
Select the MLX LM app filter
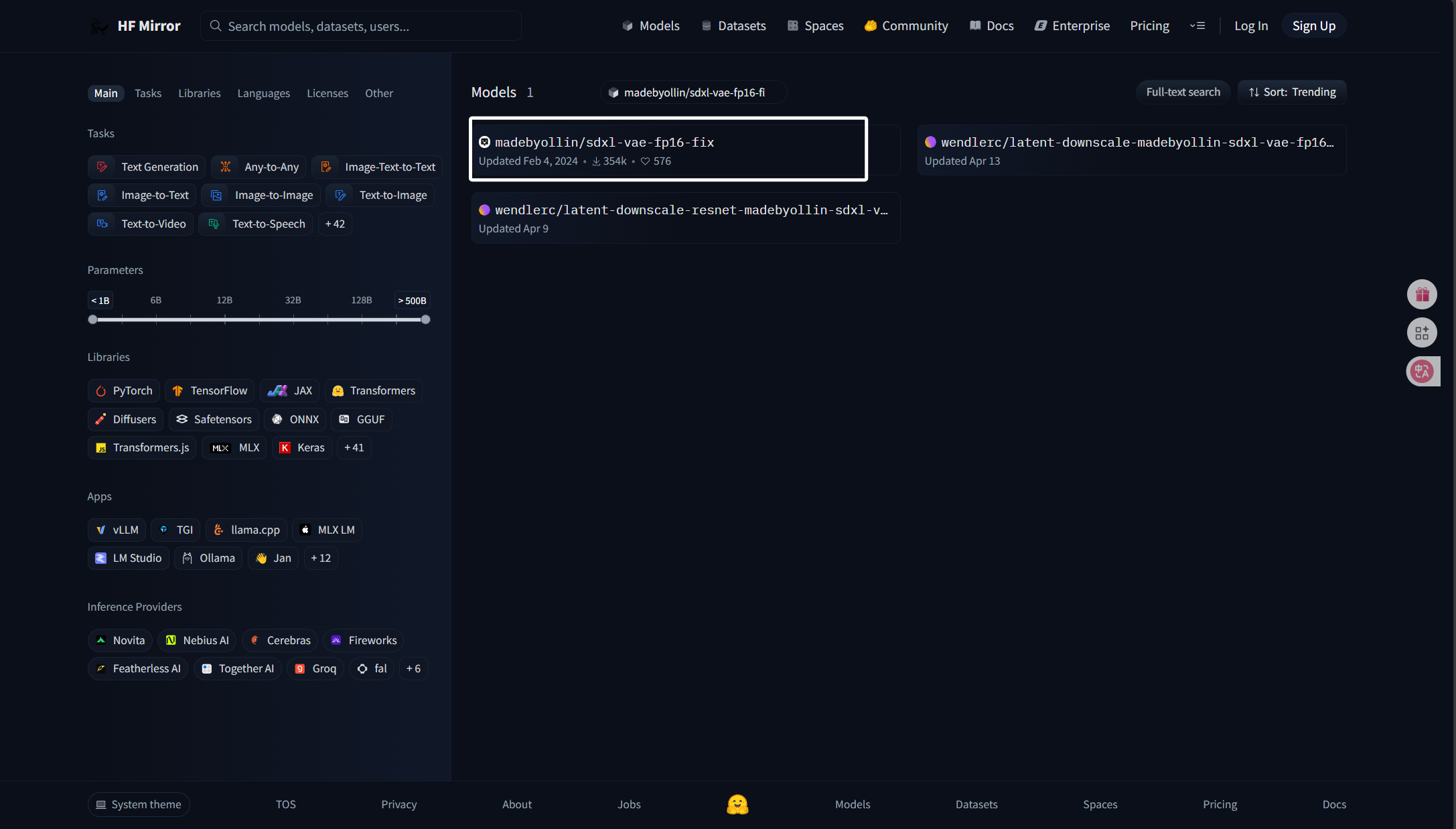coord(327,530)
